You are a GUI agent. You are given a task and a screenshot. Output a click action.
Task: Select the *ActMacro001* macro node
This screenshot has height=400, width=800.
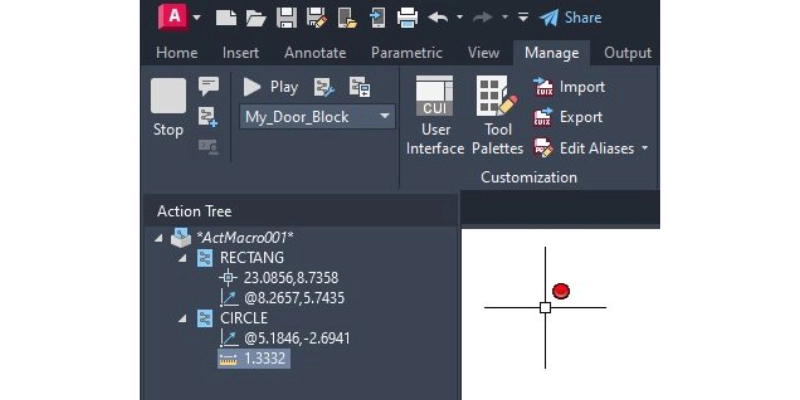(246, 237)
